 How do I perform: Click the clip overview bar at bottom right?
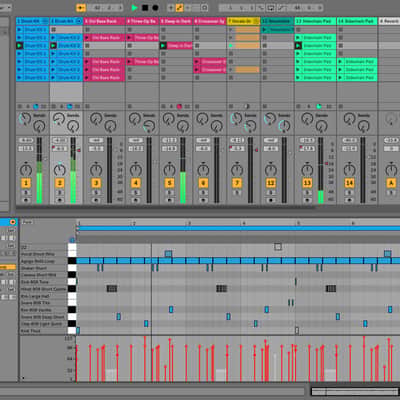coord(355,391)
